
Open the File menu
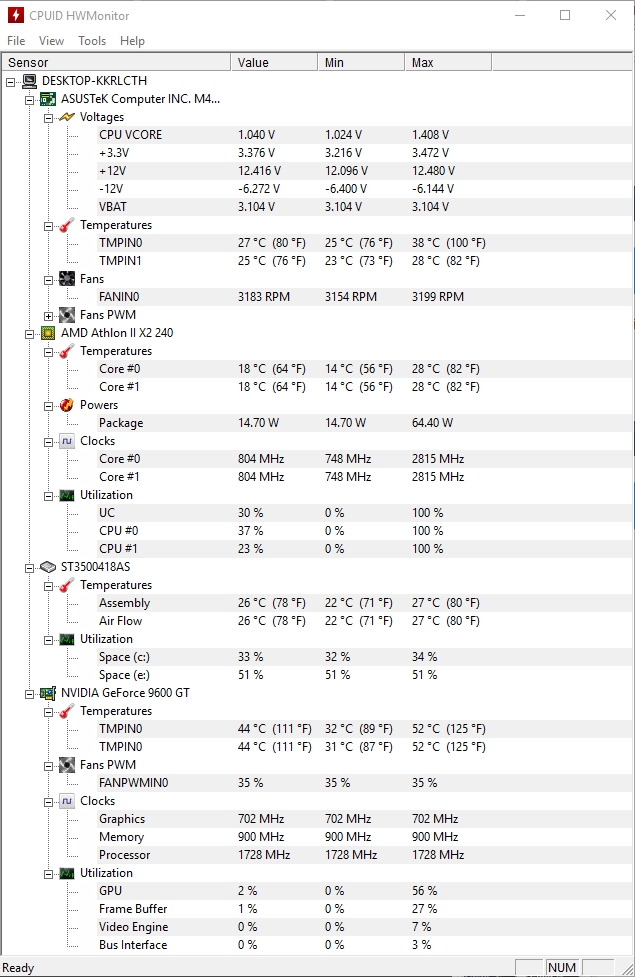[16, 41]
